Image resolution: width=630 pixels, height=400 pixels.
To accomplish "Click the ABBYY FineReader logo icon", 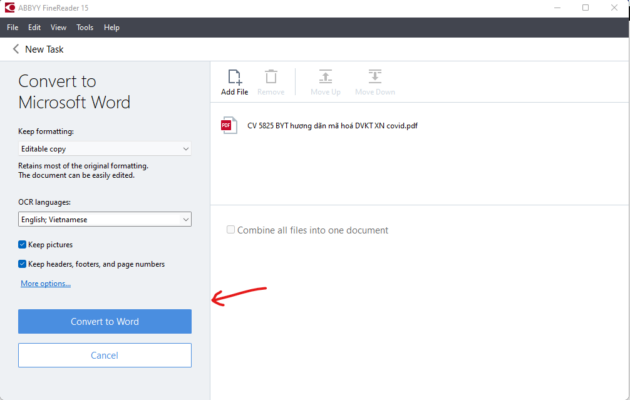I will [10, 8].
